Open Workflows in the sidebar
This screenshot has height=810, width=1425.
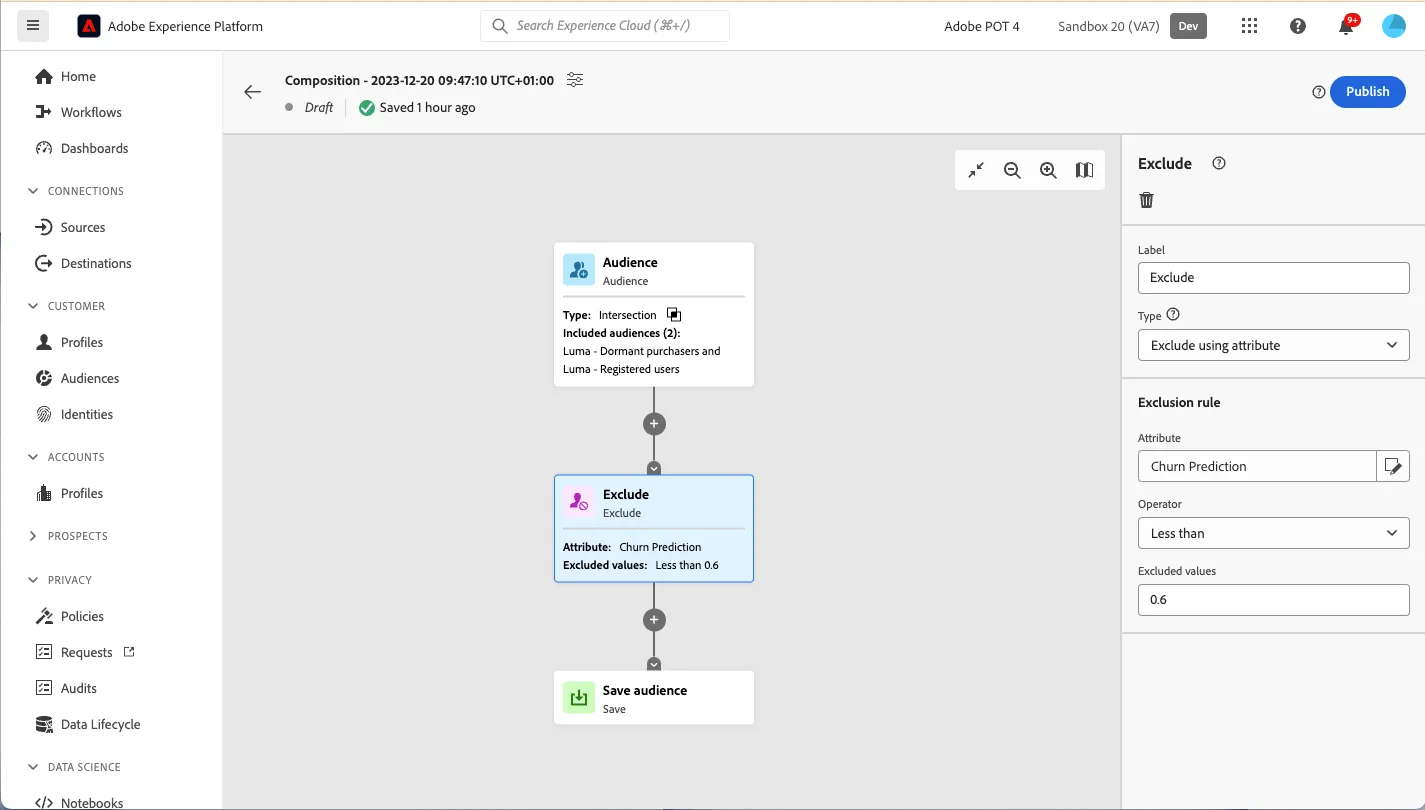[x=78, y=112]
